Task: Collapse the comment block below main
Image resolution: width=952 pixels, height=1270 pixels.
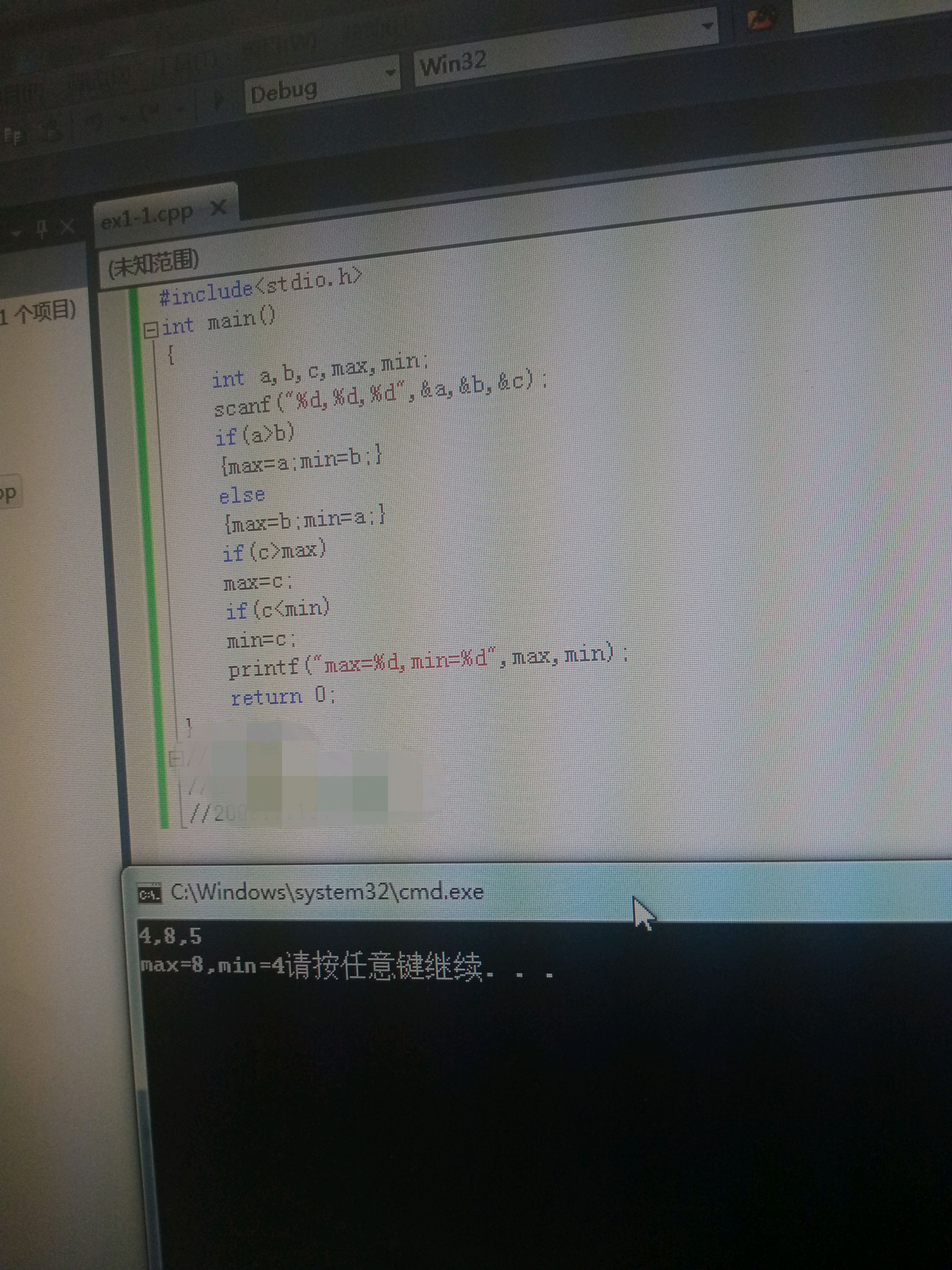Action: pos(177,759)
